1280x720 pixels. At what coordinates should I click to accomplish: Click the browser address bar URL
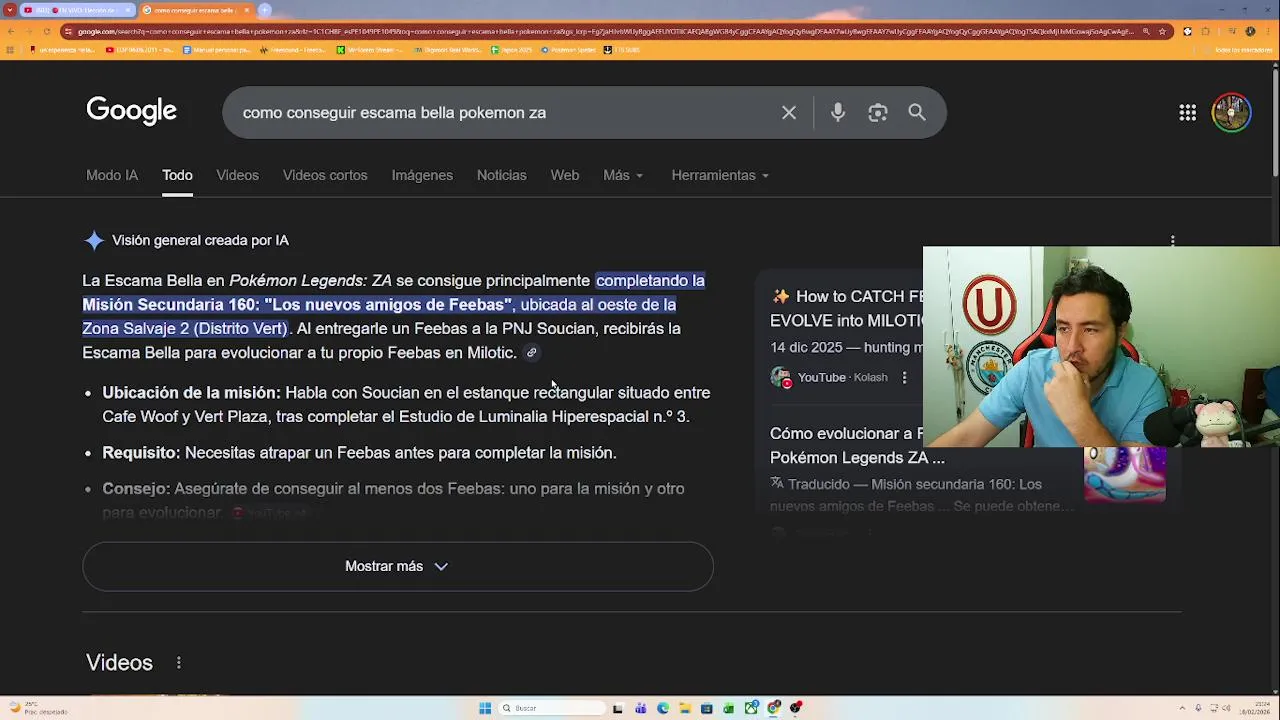[x=605, y=31]
